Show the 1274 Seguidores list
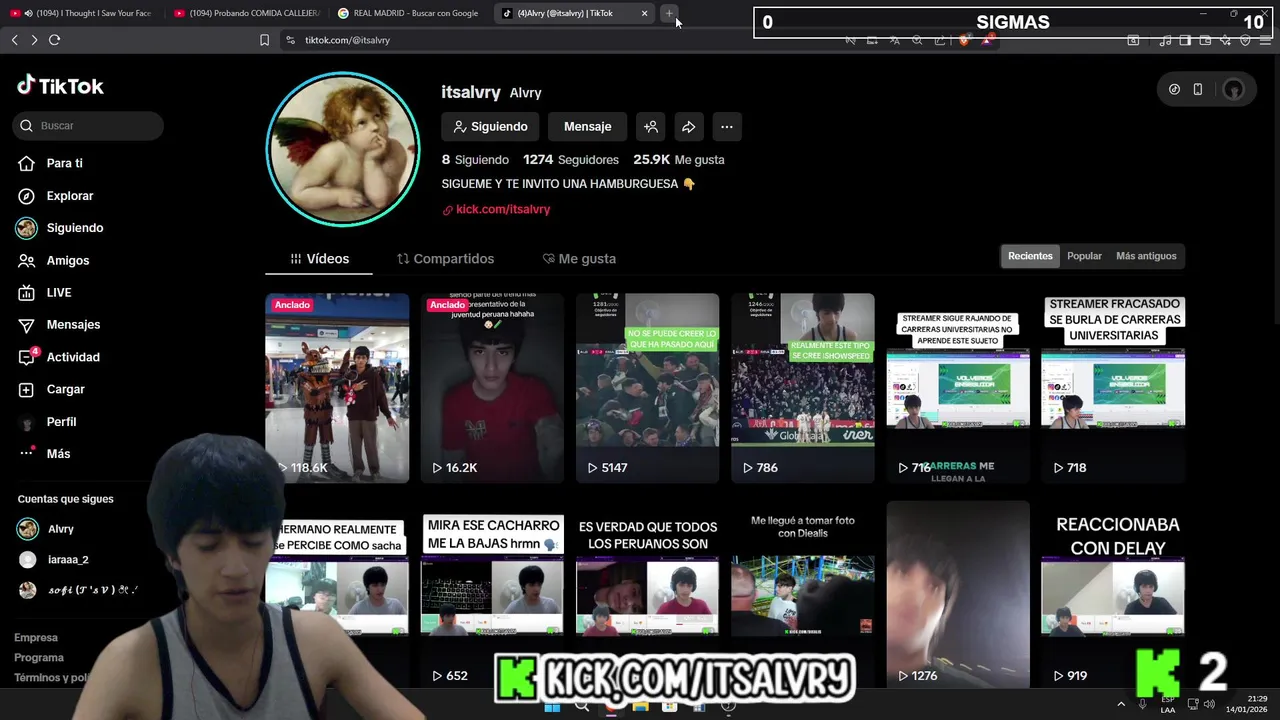The image size is (1280, 720). point(571,160)
